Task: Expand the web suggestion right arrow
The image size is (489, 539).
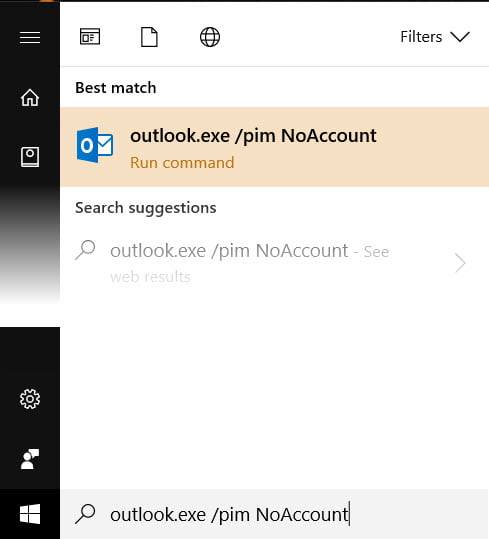Action: click(460, 263)
